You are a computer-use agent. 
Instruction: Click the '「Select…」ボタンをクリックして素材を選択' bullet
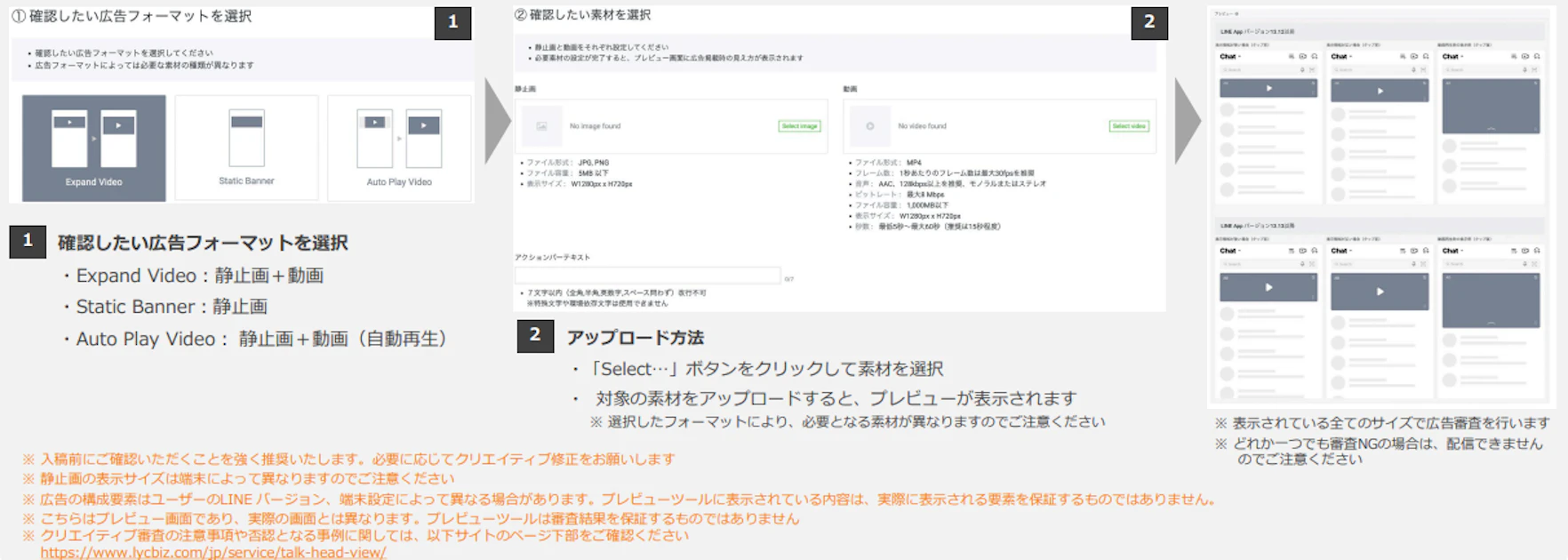coord(757,369)
